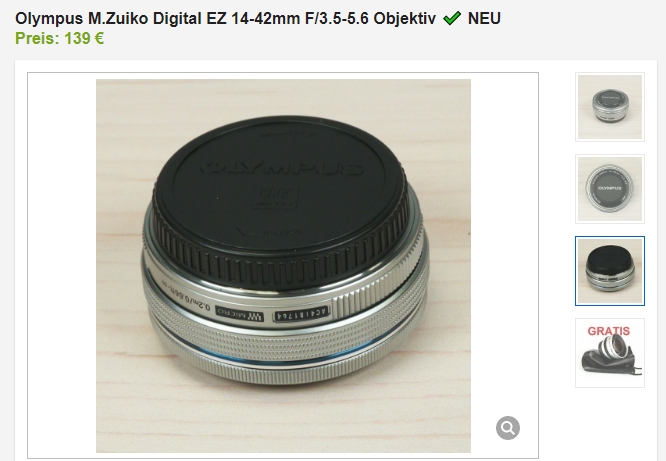Click the black rear cap in main photo
The width and height of the screenshot is (666, 461).
[280, 200]
